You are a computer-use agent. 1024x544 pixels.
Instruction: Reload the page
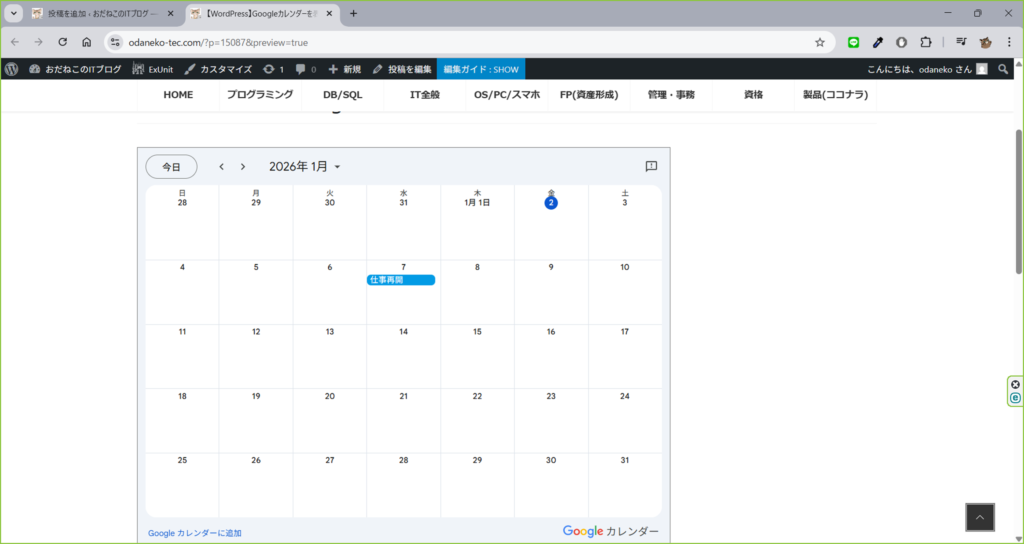click(62, 42)
